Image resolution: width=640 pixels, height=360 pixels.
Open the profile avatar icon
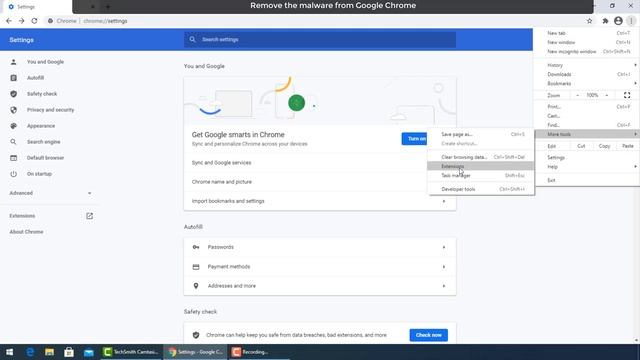(x=618, y=21)
